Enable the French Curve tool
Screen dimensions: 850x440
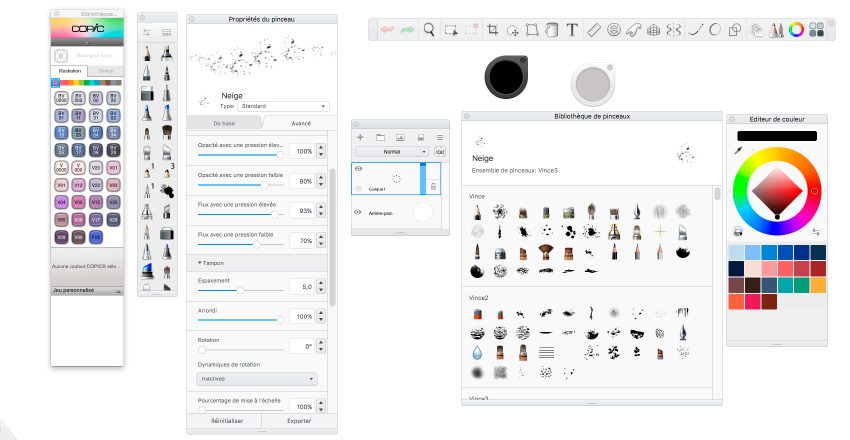(634, 30)
